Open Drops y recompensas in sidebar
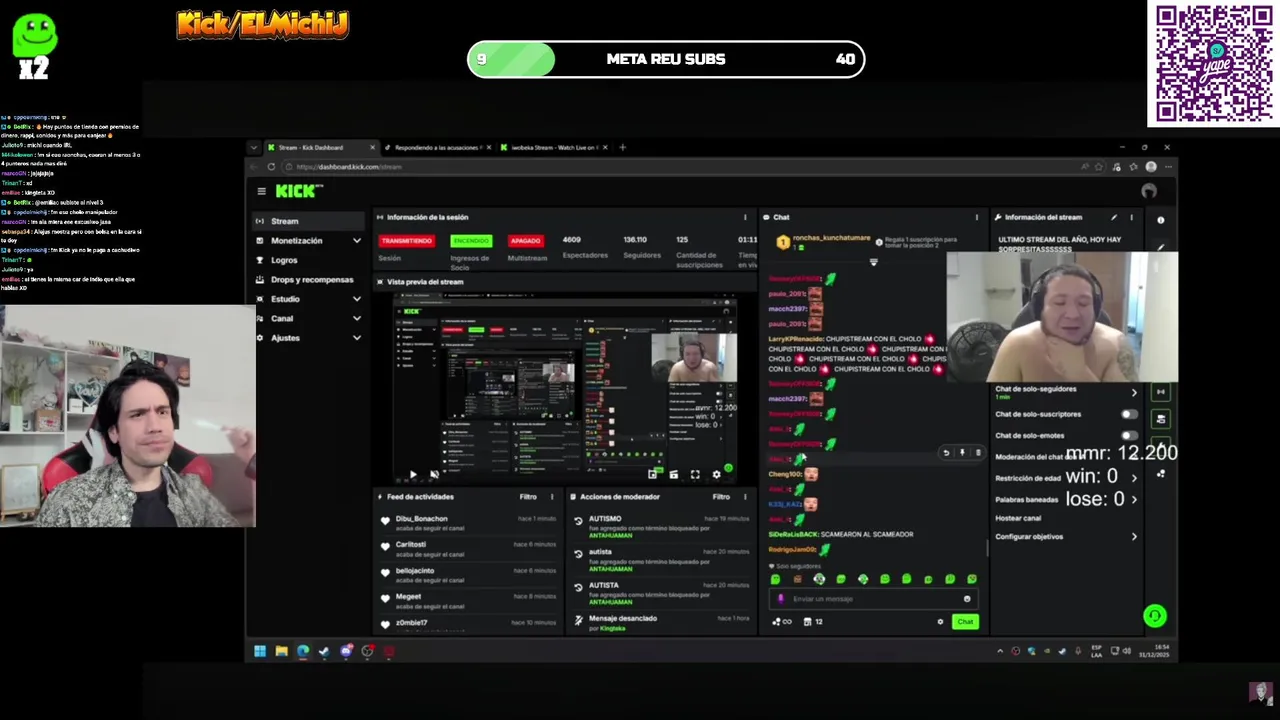This screenshot has width=1280, height=720. point(309,280)
